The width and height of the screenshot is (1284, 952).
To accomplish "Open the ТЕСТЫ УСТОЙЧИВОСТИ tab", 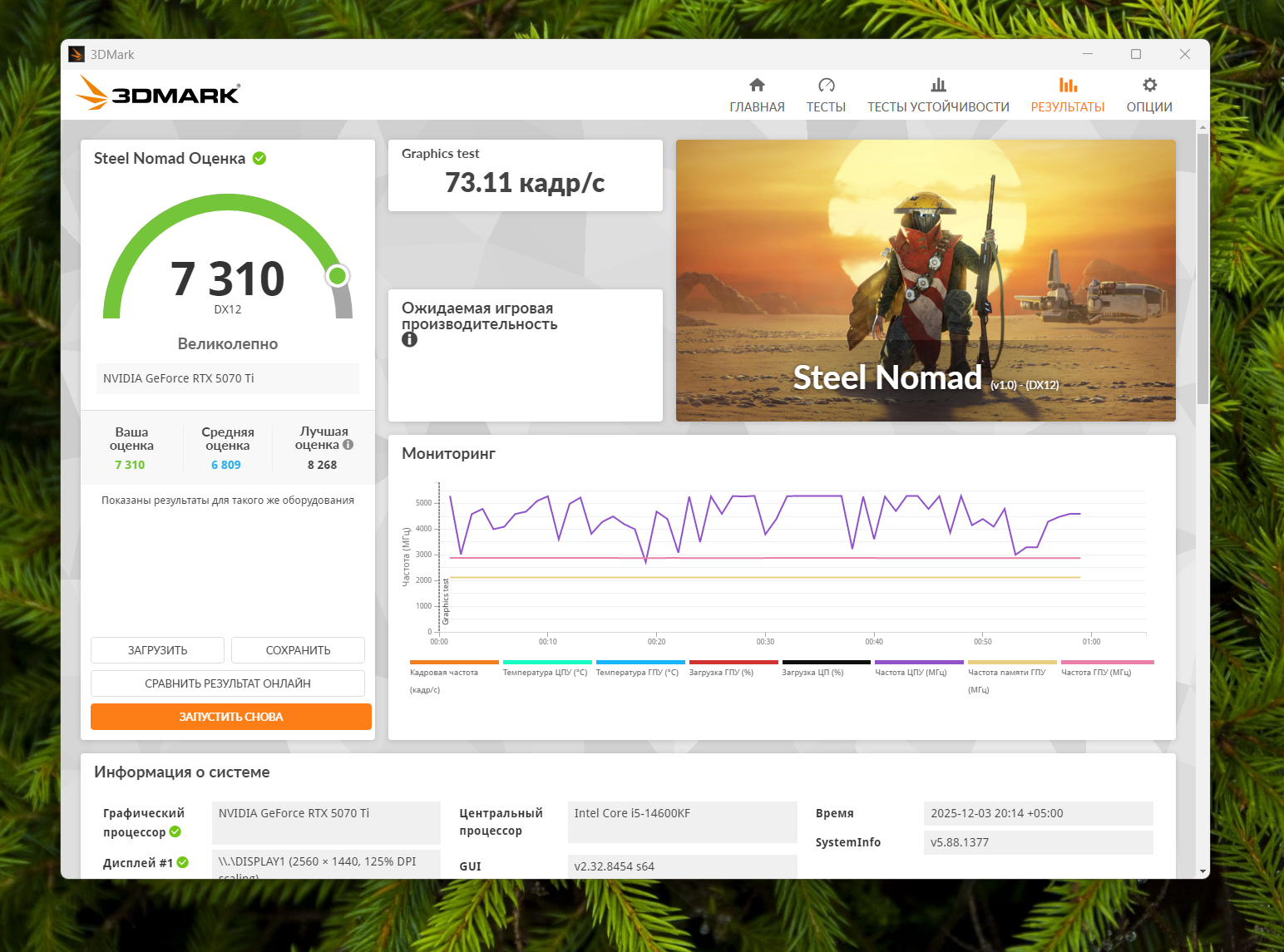I will click(x=938, y=96).
